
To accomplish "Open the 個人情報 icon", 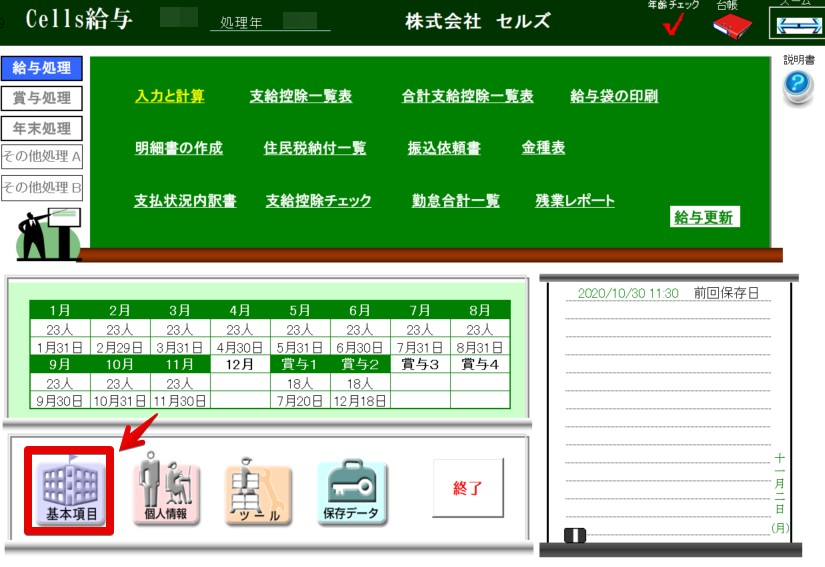I will coord(165,490).
